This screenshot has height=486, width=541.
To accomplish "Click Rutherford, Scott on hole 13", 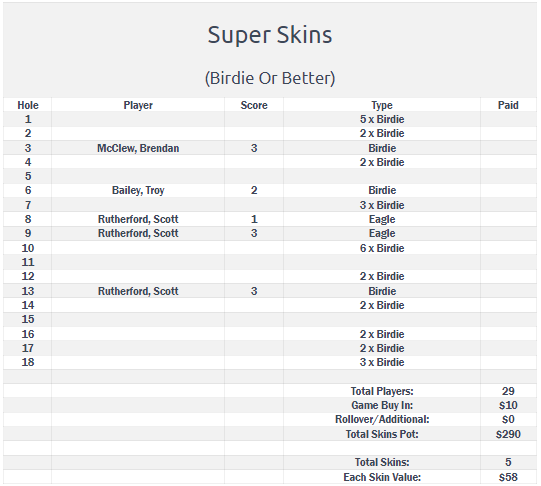I will [x=138, y=291].
